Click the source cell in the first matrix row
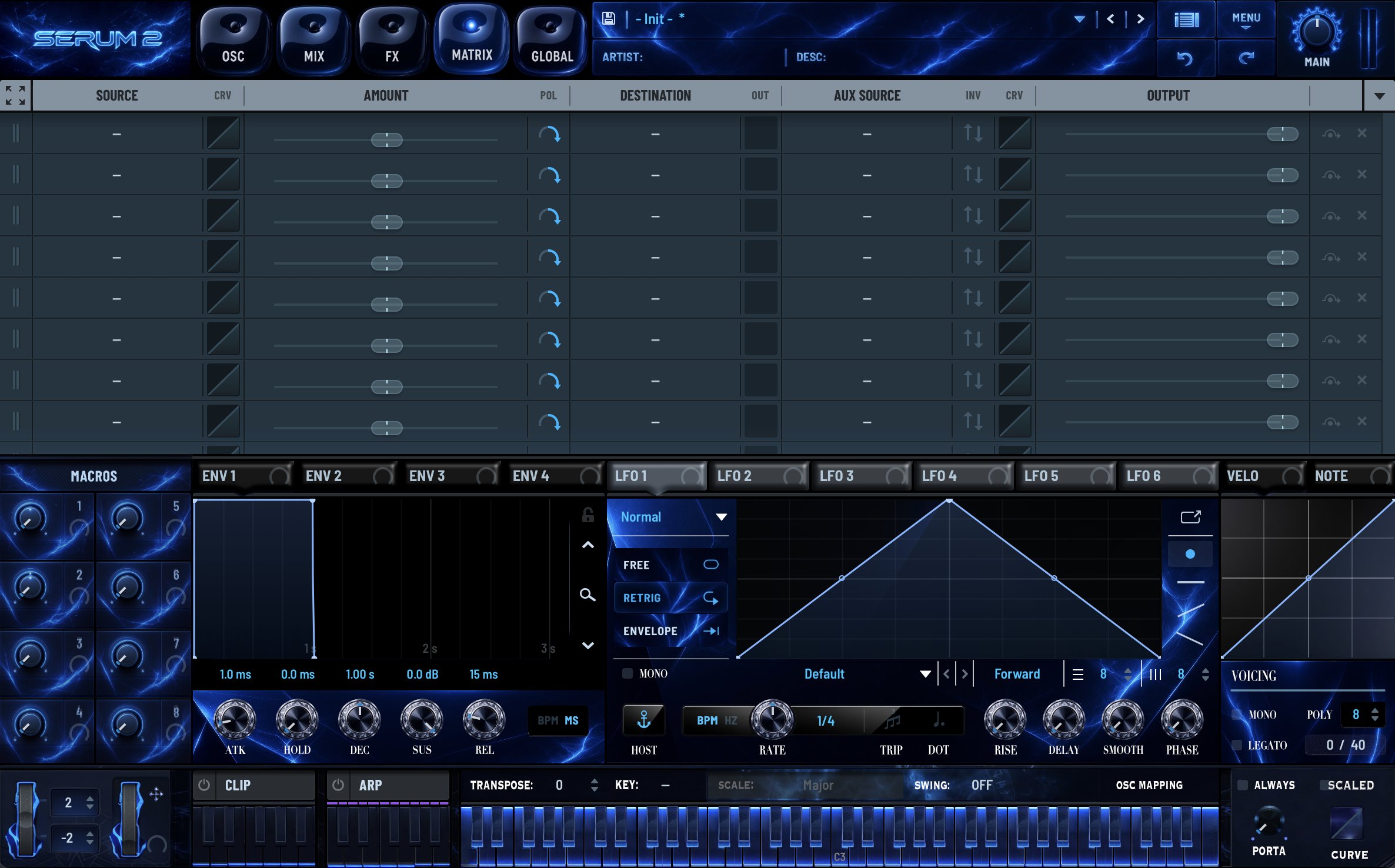Viewport: 1395px width, 868px height. 117,133
